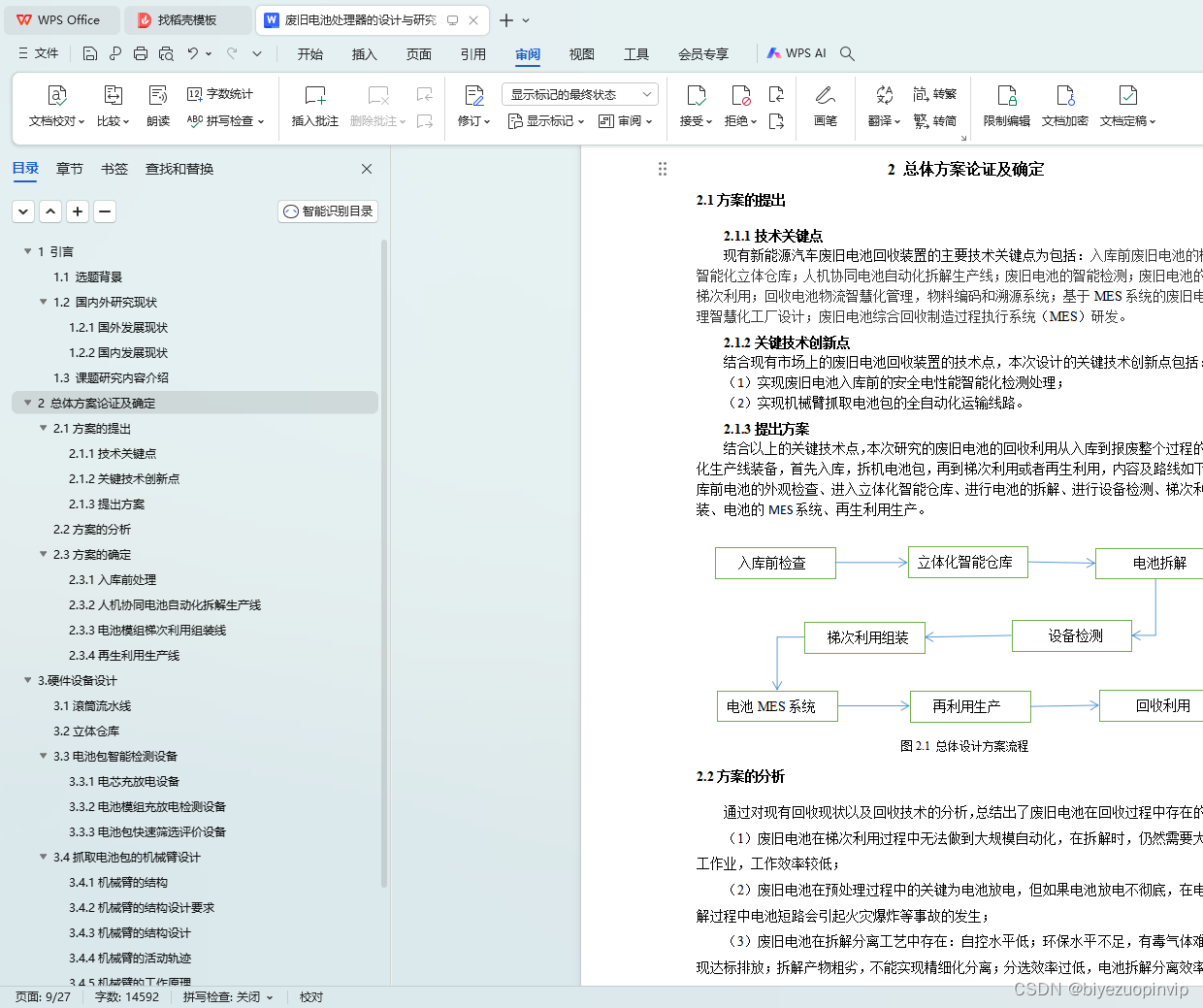
Task: Open the Print Preview icon
Action: click(x=166, y=53)
